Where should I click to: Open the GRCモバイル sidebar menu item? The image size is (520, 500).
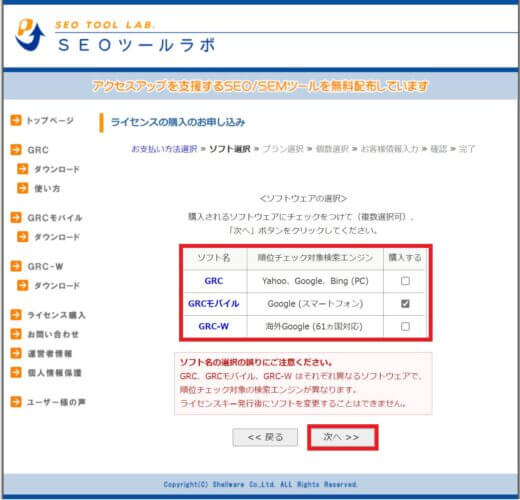tap(55, 218)
